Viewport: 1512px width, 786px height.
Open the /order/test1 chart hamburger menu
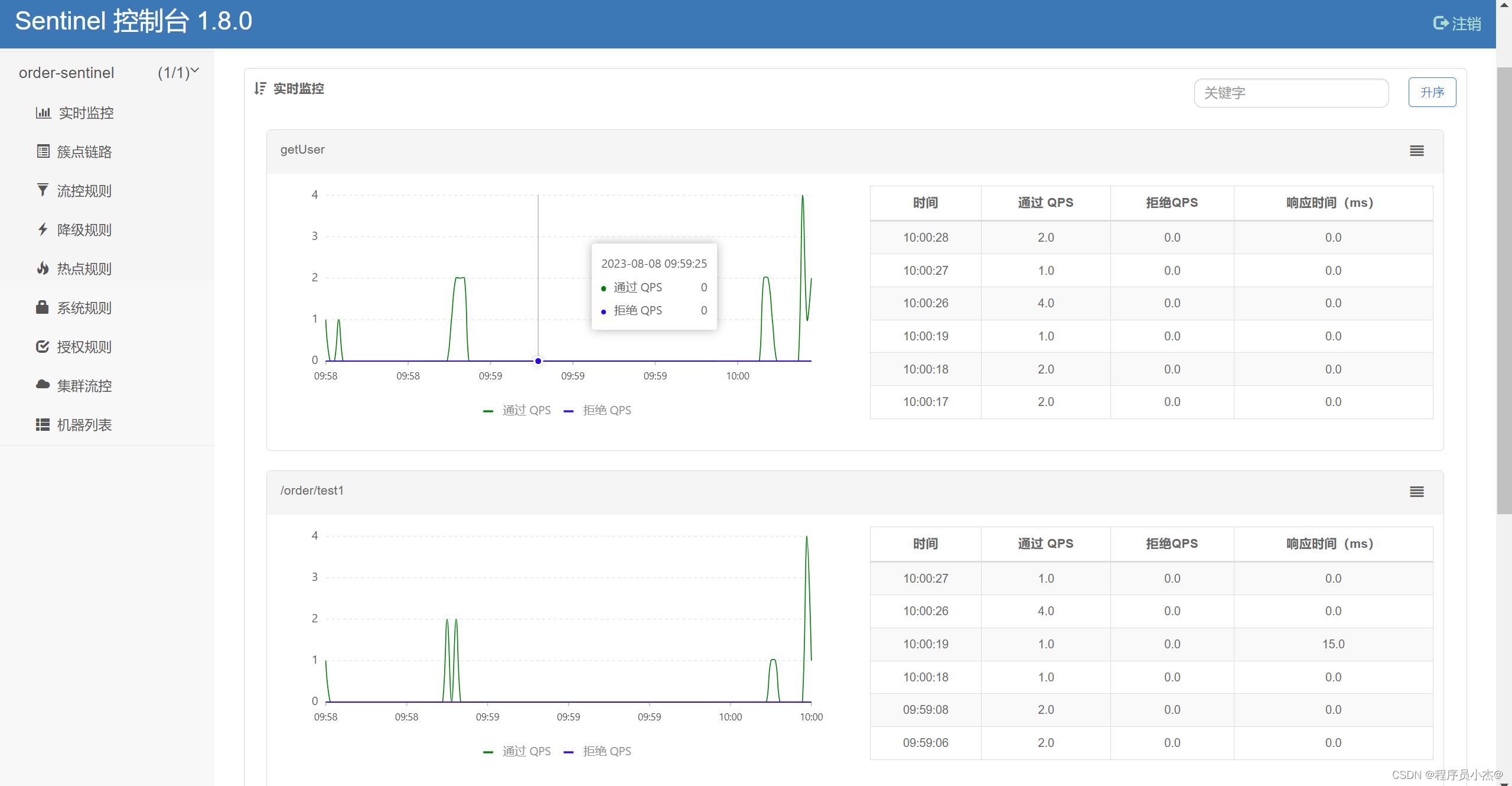1417,492
